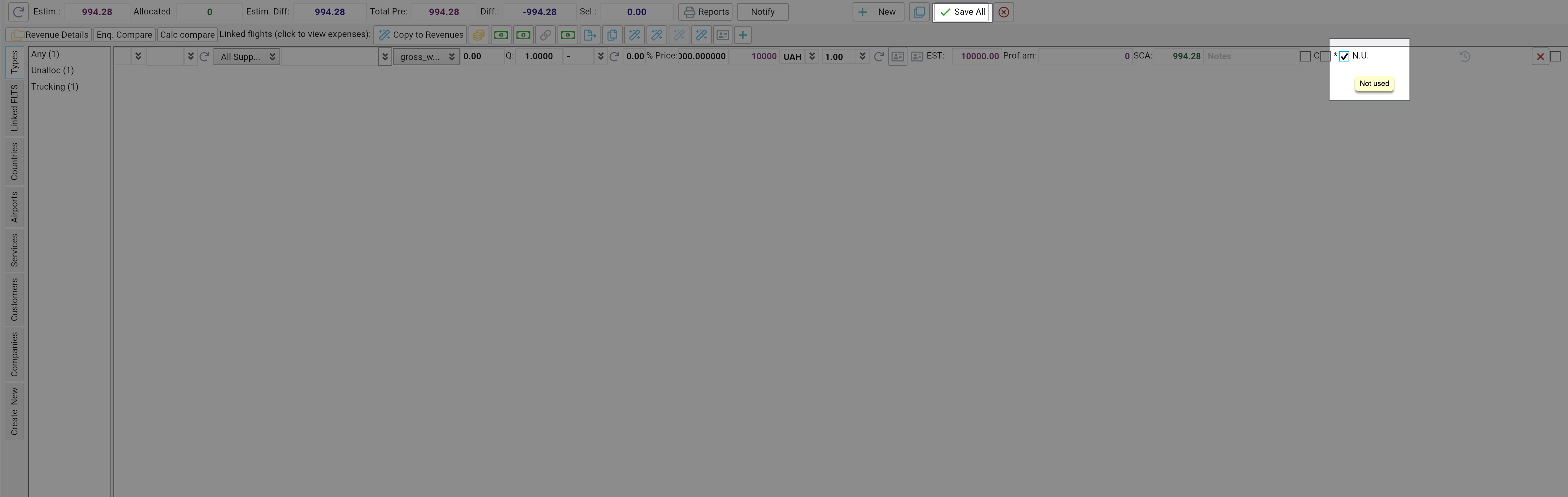This screenshot has width=1568, height=497.
Task: Click the history clock icon in row
Action: 1465,57
